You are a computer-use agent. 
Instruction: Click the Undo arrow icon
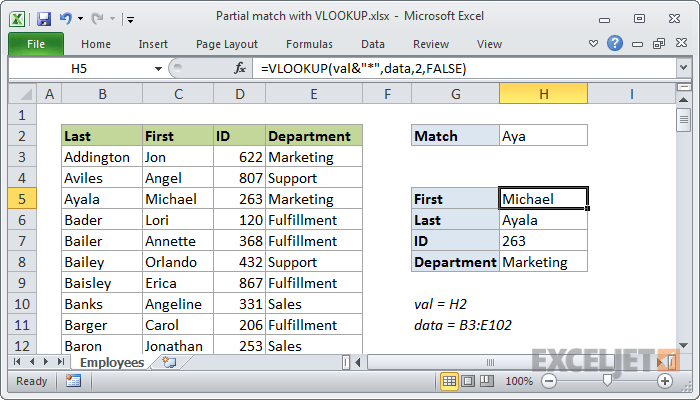pyautogui.click(x=66, y=18)
